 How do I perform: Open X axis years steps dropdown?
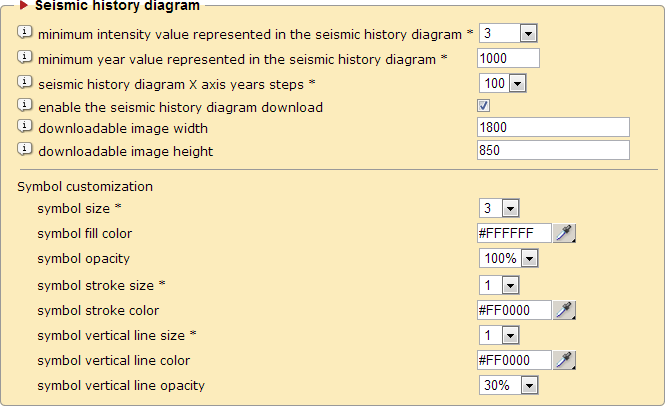click(x=503, y=83)
